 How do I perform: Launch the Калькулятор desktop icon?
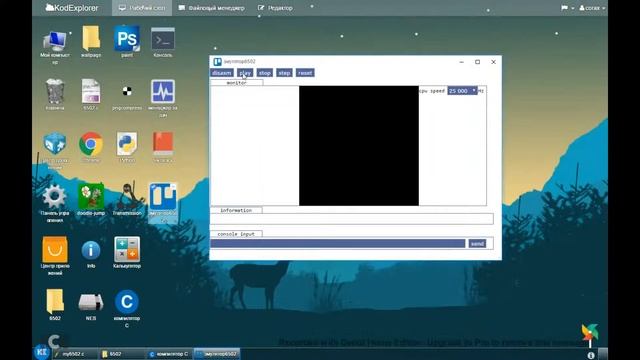pyautogui.click(x=127, y=249)
